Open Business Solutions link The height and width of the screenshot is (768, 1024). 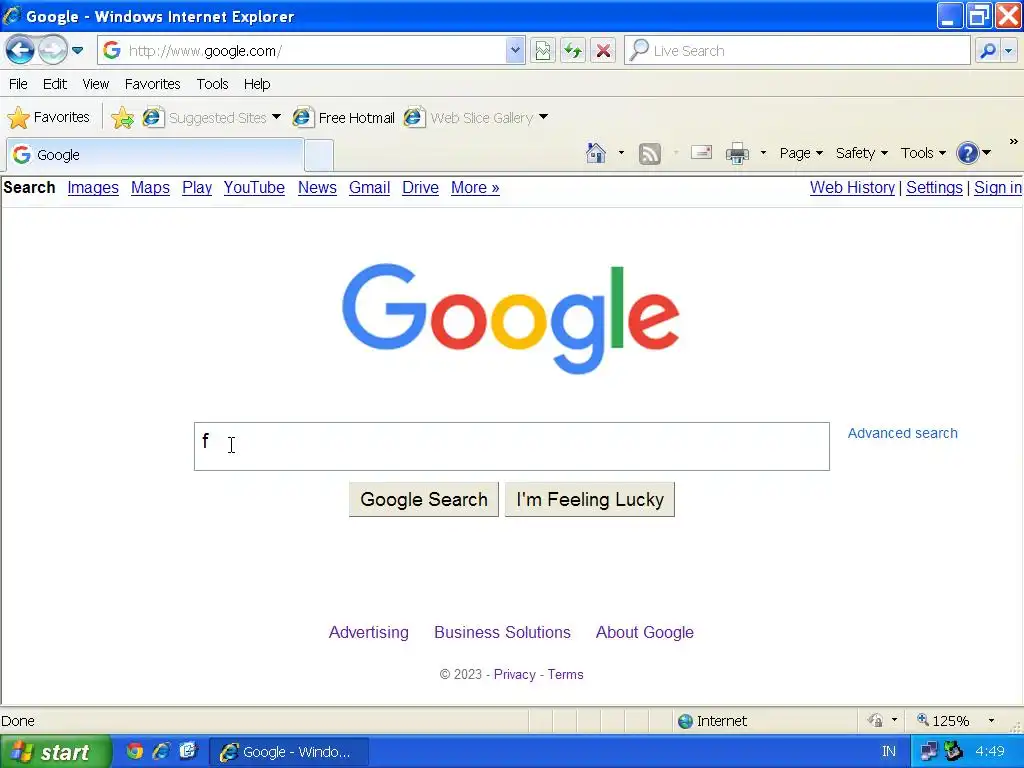click(502, 632)
